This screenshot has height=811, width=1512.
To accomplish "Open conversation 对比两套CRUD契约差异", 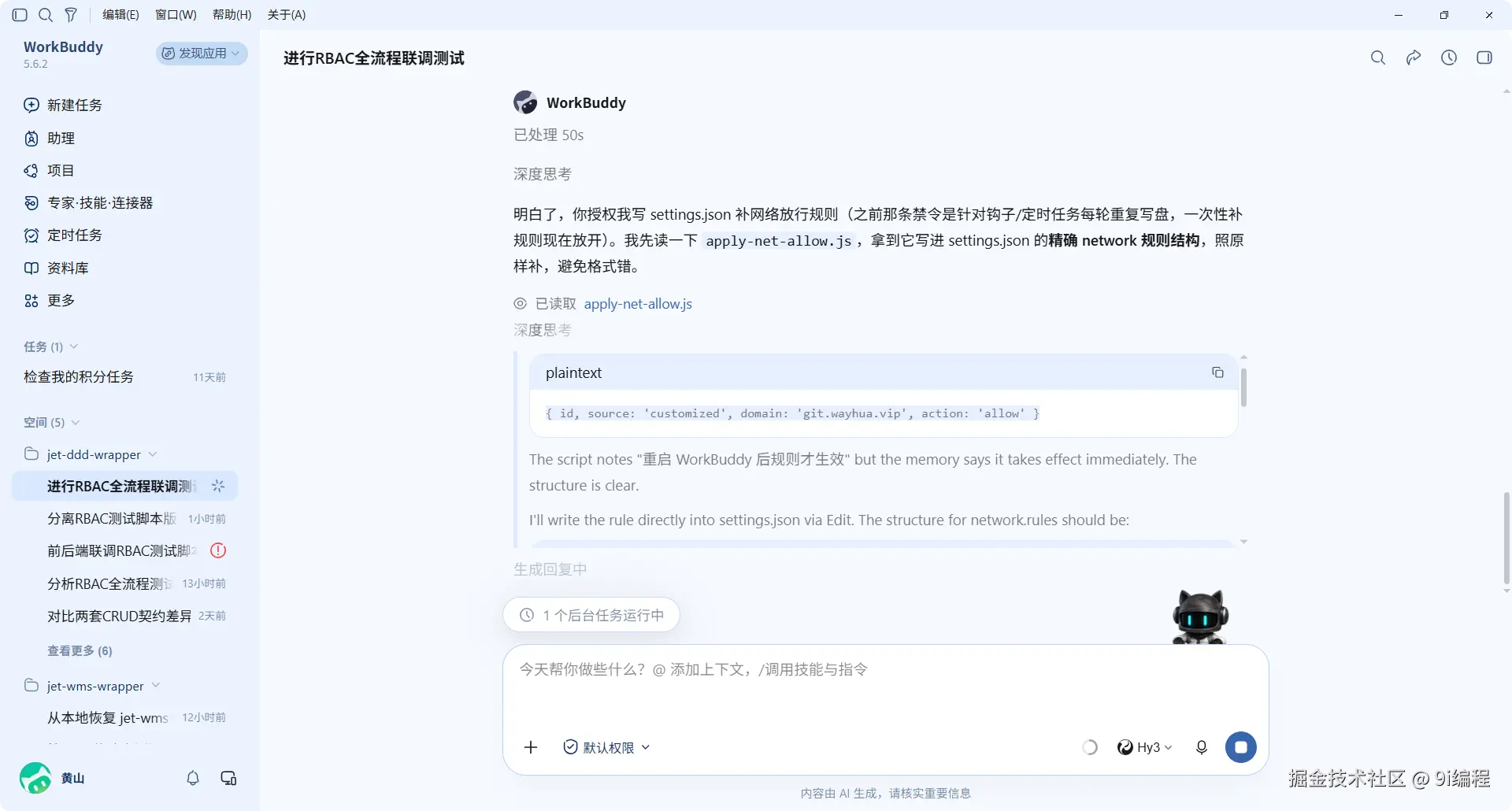I will [x=124, y=616].
